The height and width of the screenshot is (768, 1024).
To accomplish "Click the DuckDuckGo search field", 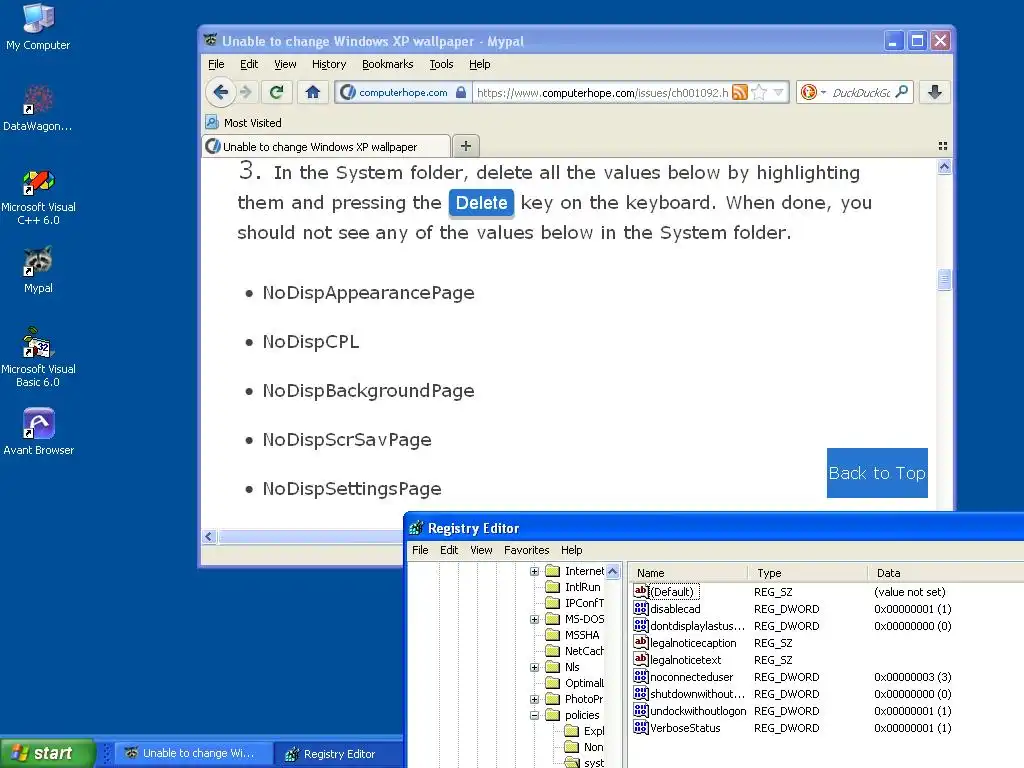I will [861, 93].
